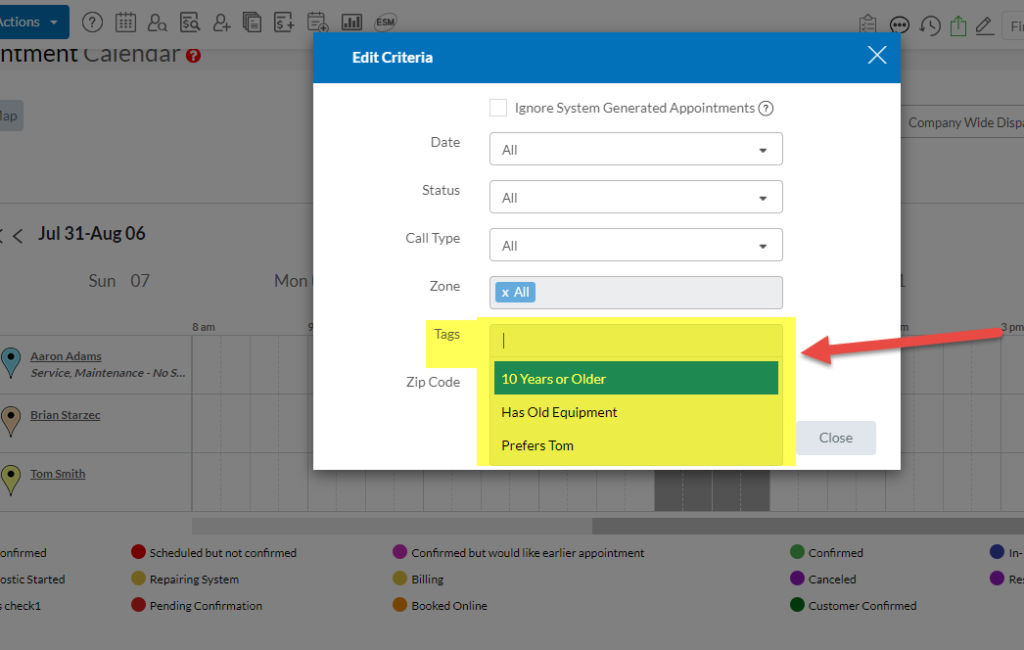Click the ESM toolbar icon

coord(384,22)
